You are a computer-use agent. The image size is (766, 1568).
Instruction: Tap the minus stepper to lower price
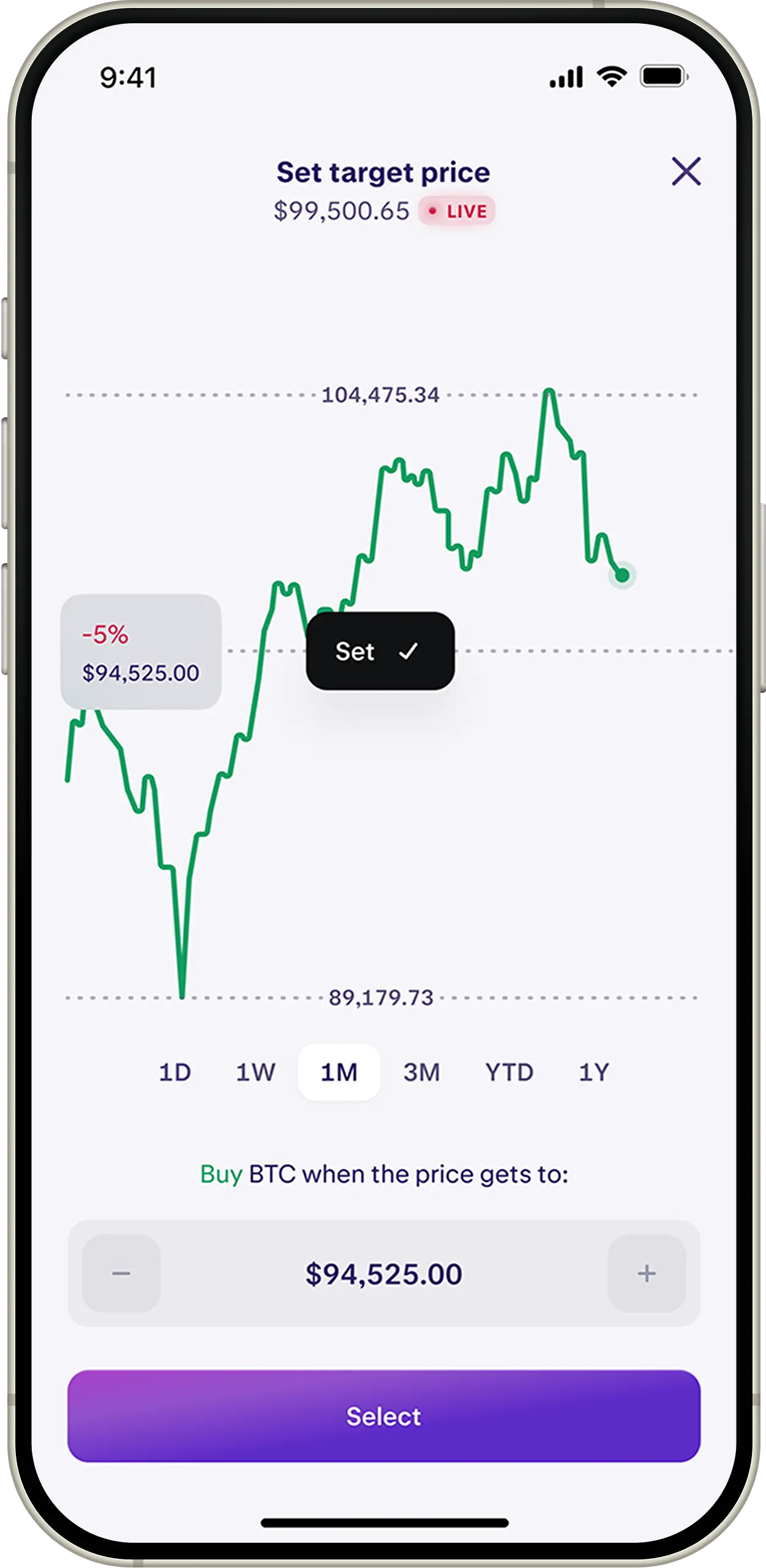pyautogui.click(x=121, y=1274)
